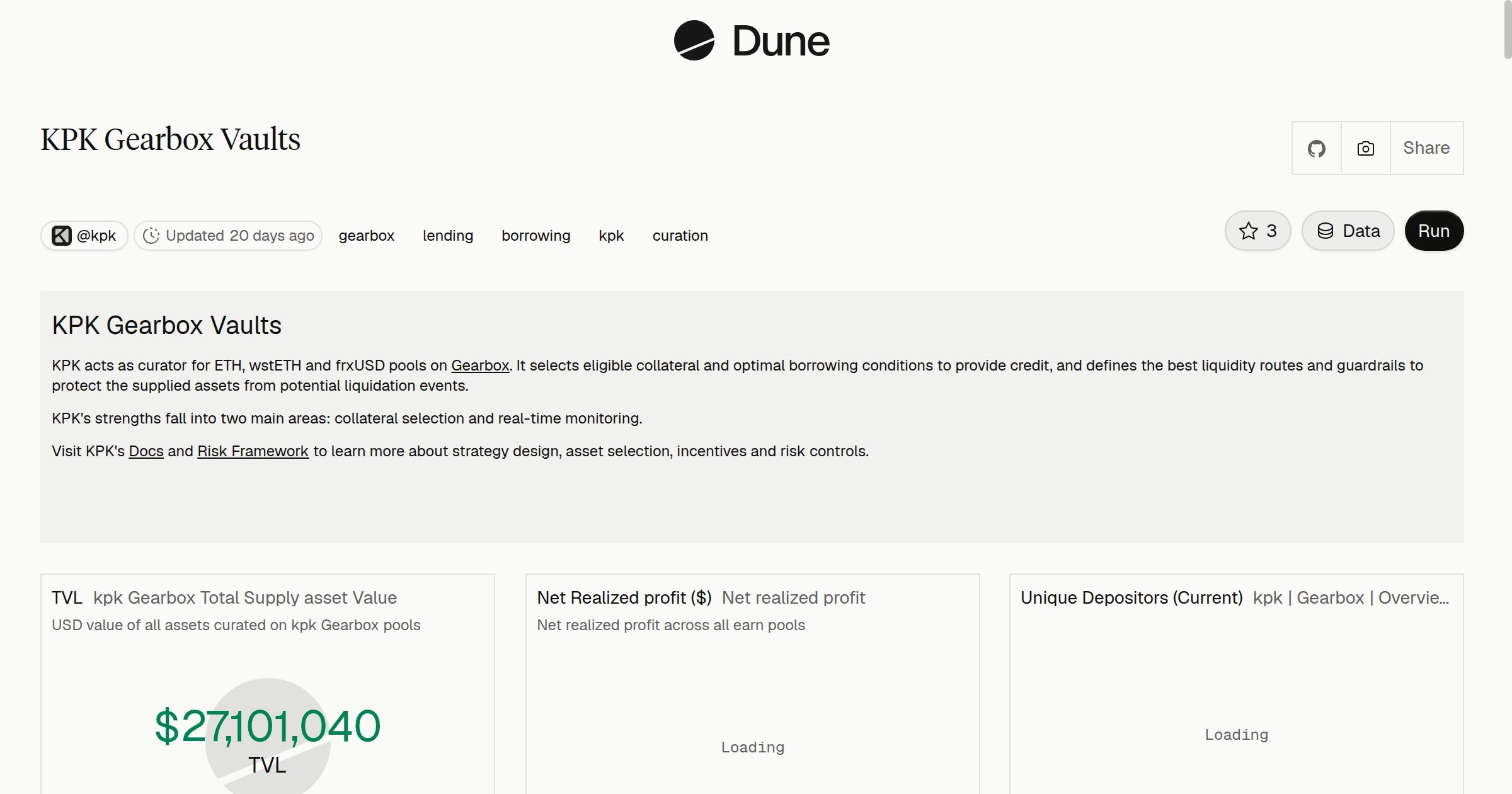Screen dimensions: 1512x794
Task: Select the curation tag
Action: tap(680, 236)
